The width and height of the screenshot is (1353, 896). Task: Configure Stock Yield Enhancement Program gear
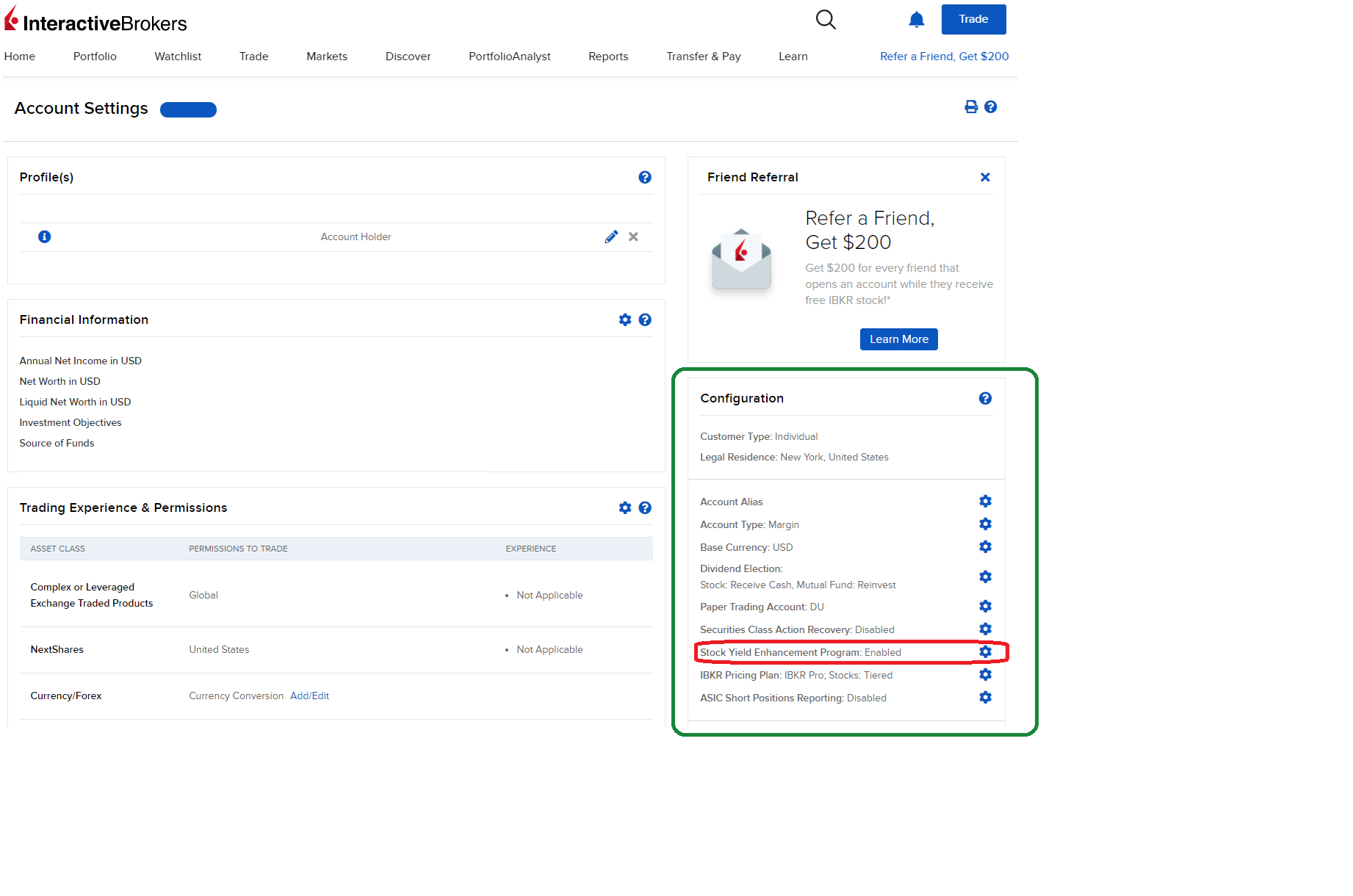[x=985, y=651]
